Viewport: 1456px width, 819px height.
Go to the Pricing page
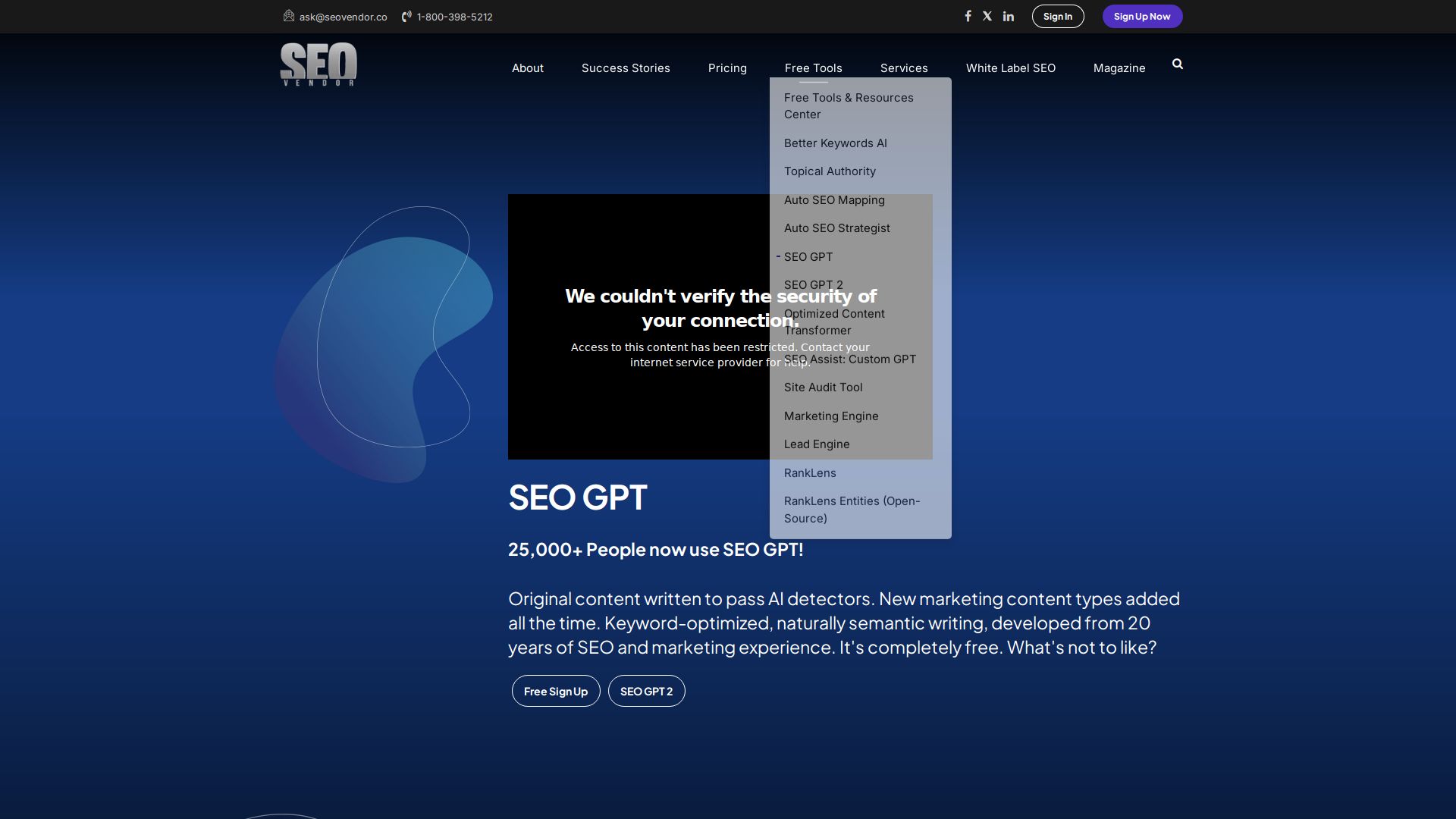[727, 67]
